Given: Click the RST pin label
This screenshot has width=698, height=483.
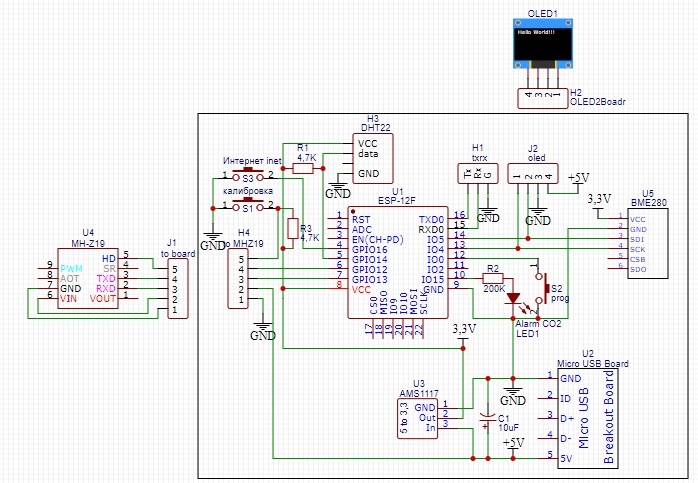Looking at the screenshot, I should (x=361, y=219).
